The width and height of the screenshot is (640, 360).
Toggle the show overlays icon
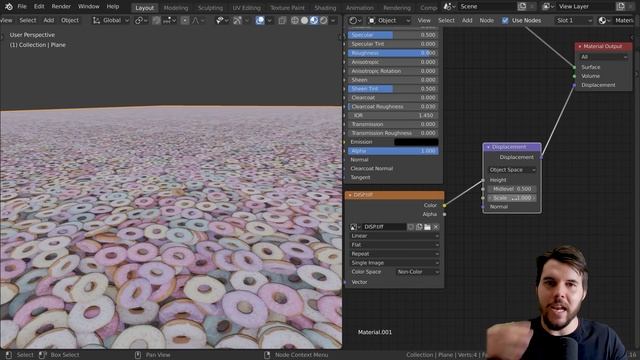[x=260, y=20]
